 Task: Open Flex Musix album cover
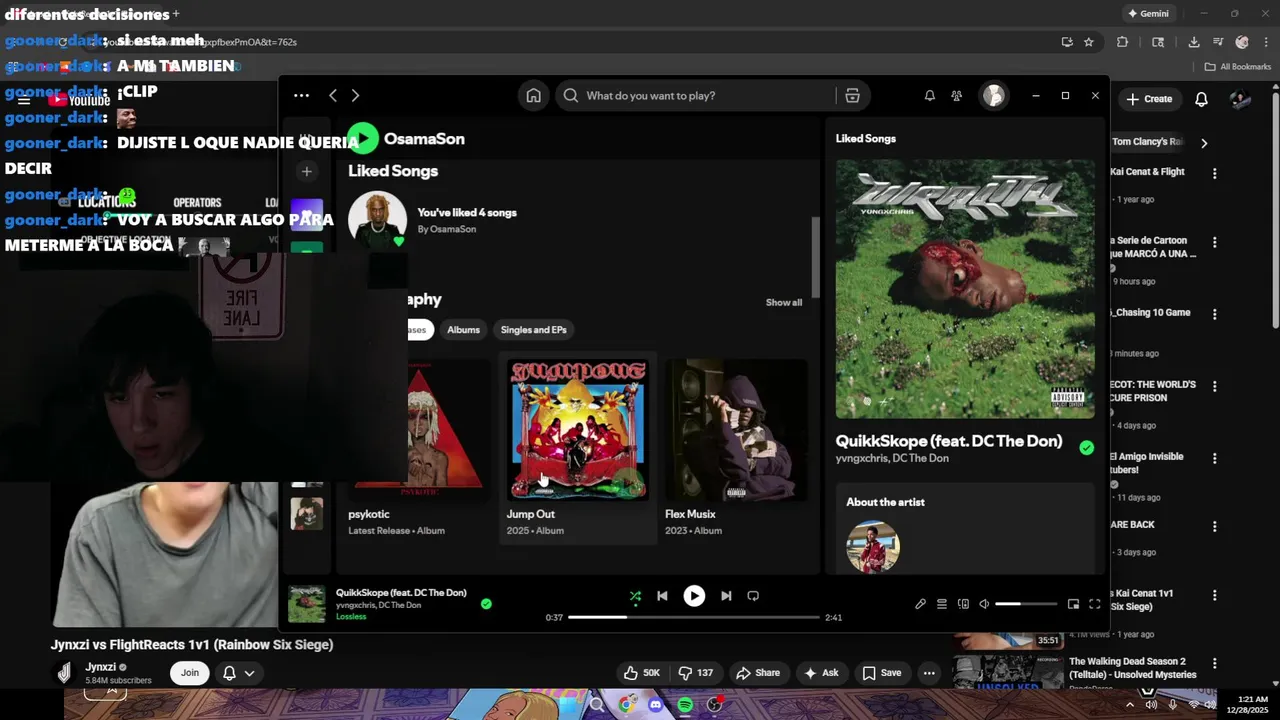(736, 430)
